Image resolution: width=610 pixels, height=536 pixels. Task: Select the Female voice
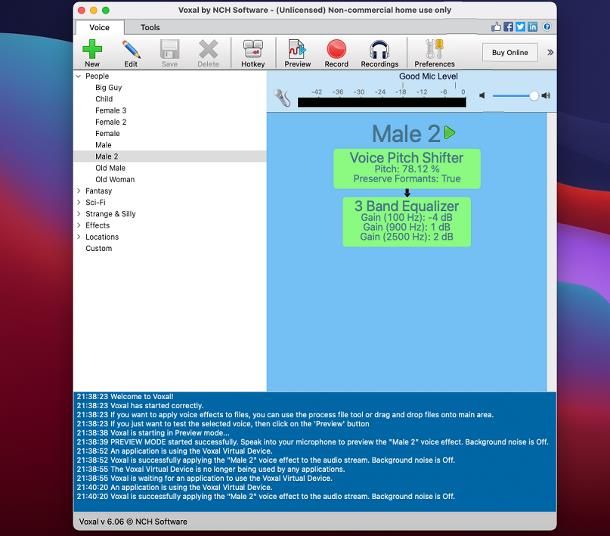[107, 133]
